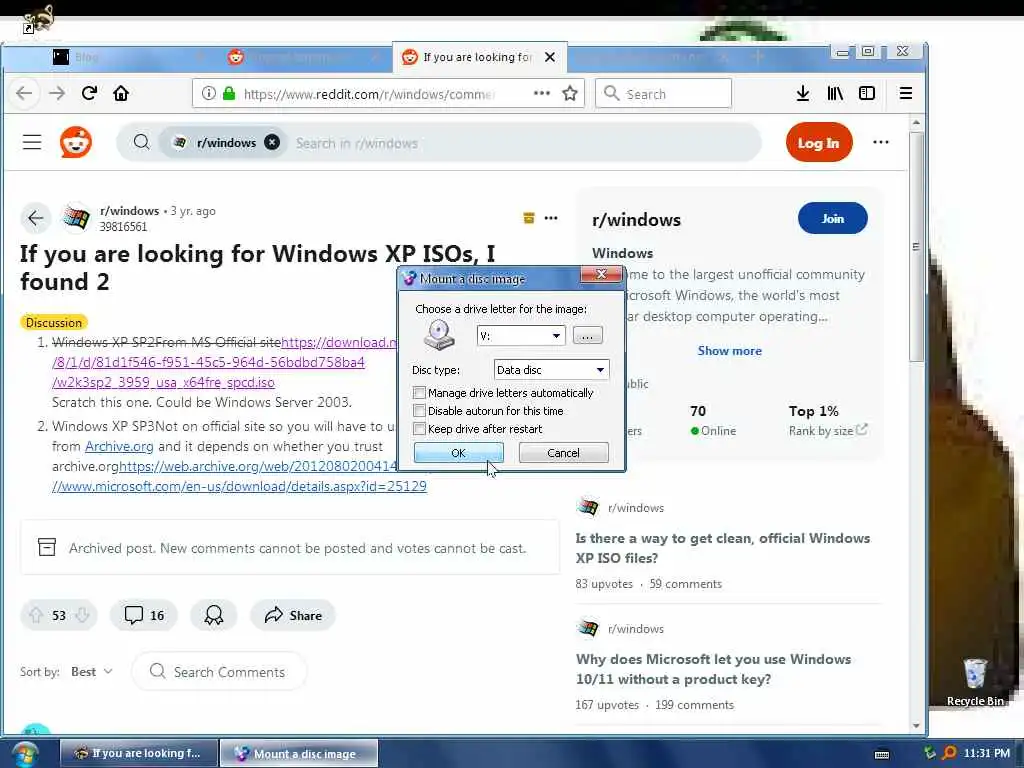Open 'Is there a way to get clean' post
The width and height of the screenshot is (1024, 768).
pos(722,548)
